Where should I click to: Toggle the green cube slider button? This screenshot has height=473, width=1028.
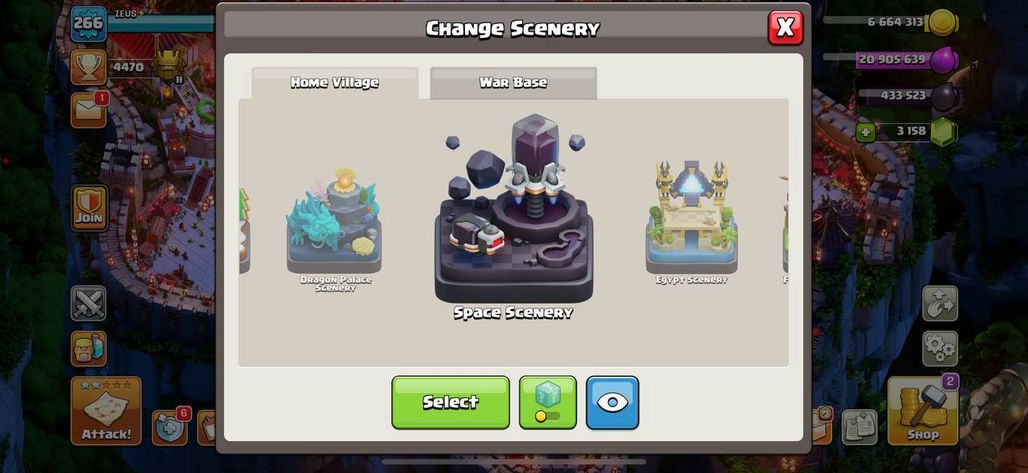coord(547,403)
